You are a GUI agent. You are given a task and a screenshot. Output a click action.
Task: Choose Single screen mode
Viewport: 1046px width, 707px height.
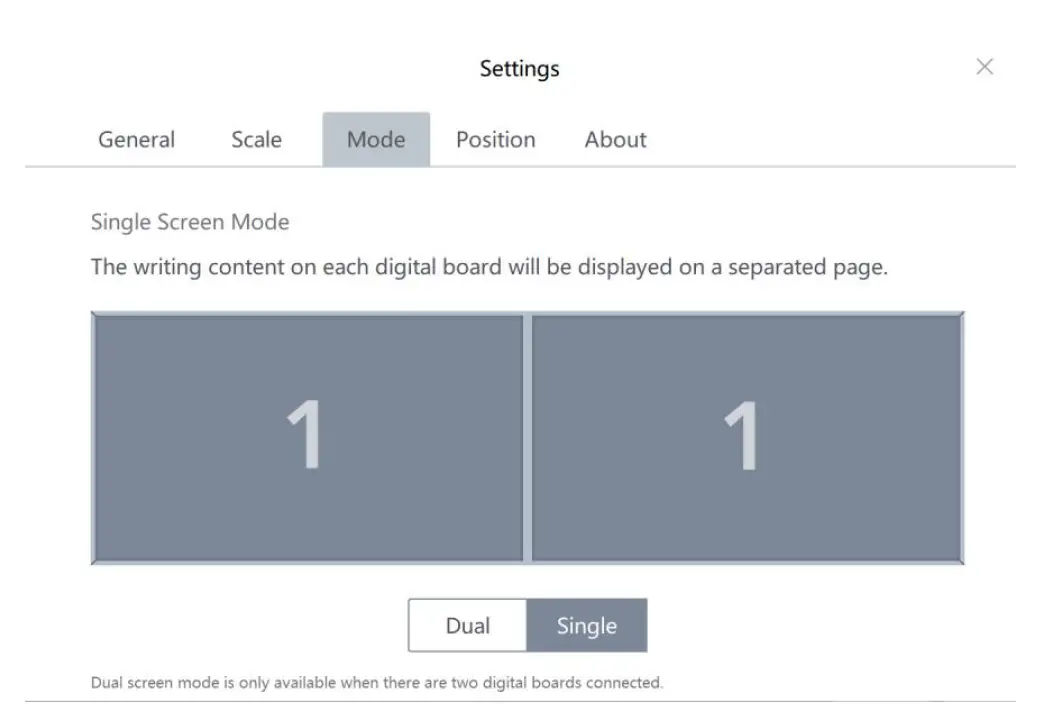(587, 625)
